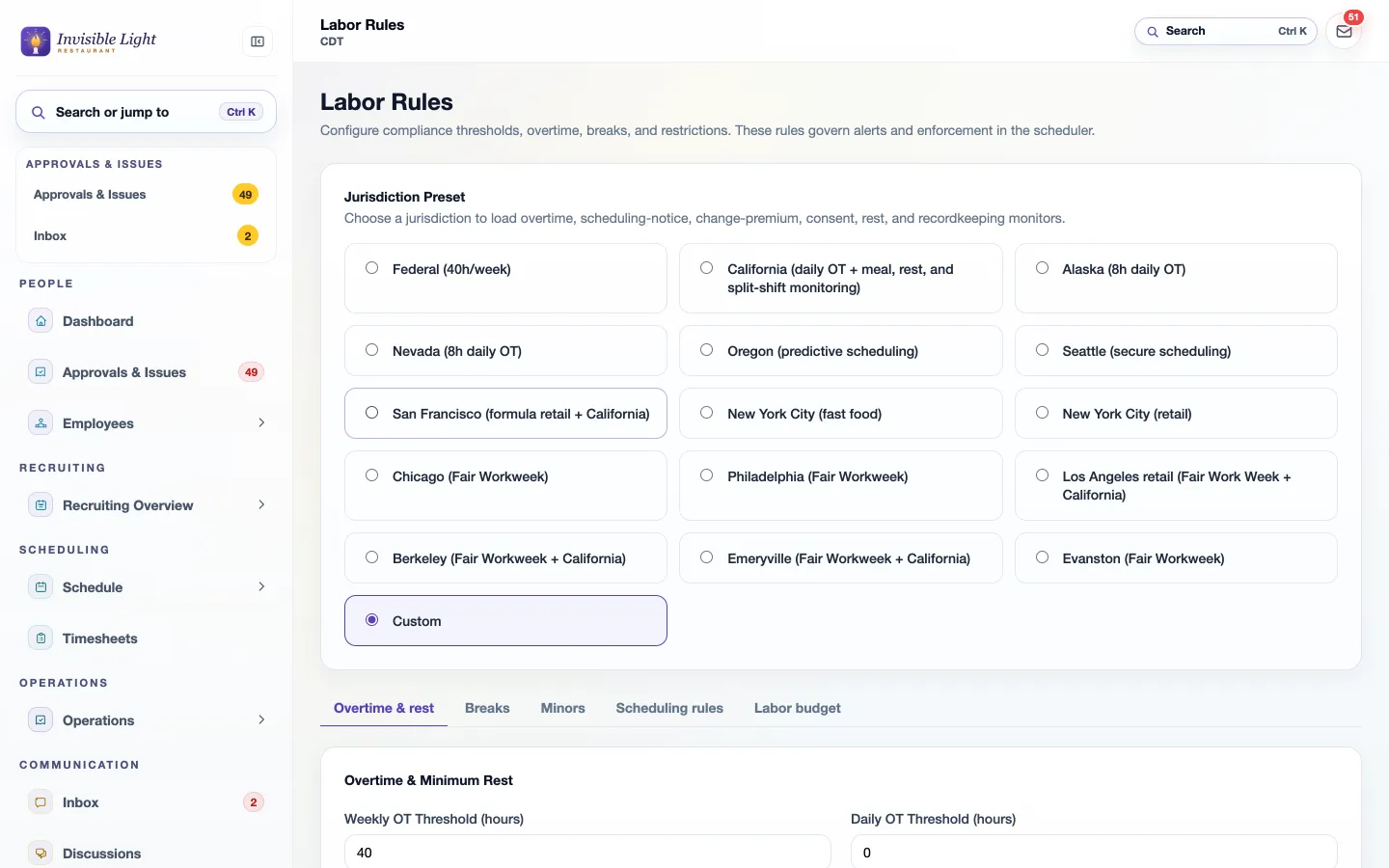
Task: Collapse the sidebar panel icon
Action: [x=258, y=41]
